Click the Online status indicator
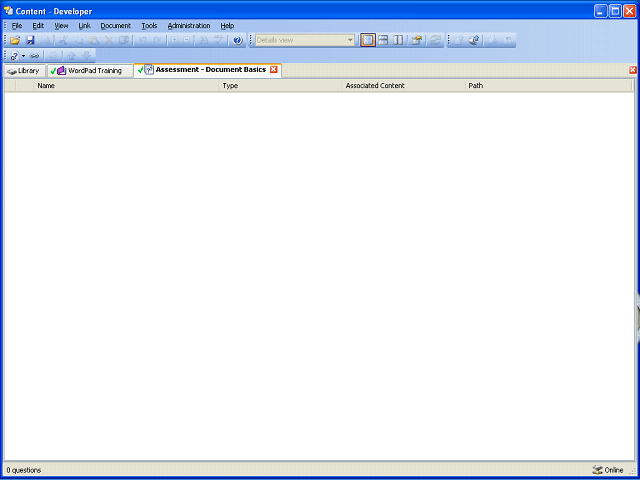 click(x=607, y=470)
